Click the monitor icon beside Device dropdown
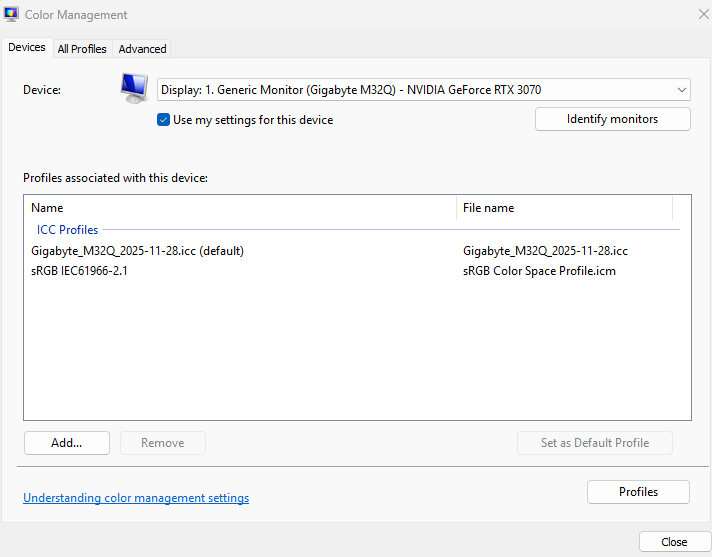 133,88
